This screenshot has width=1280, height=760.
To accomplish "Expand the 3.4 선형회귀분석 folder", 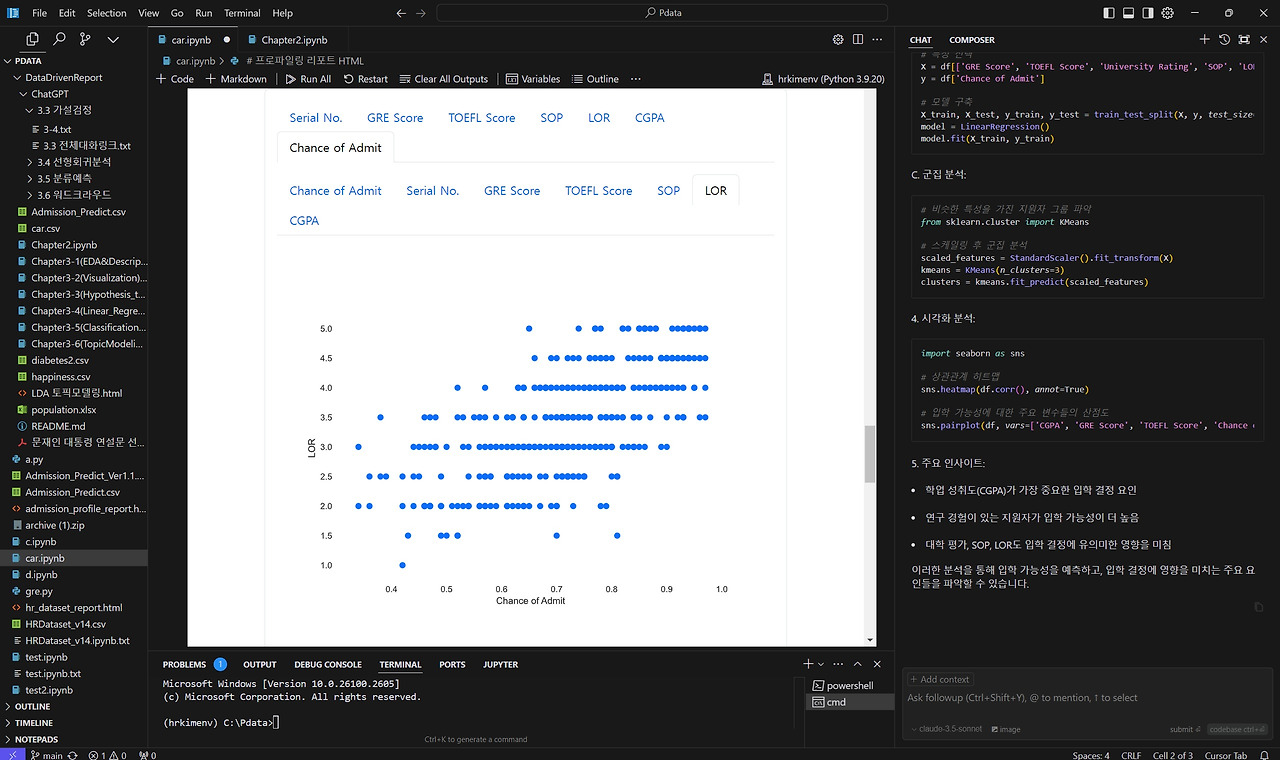I will click(74, 162).
